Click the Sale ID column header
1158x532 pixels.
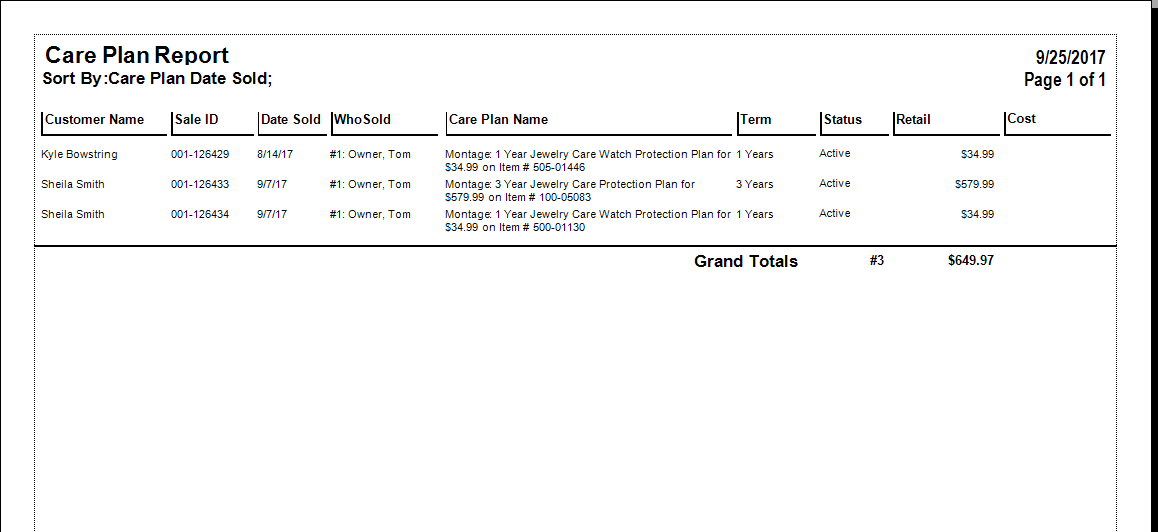(196, 120)
